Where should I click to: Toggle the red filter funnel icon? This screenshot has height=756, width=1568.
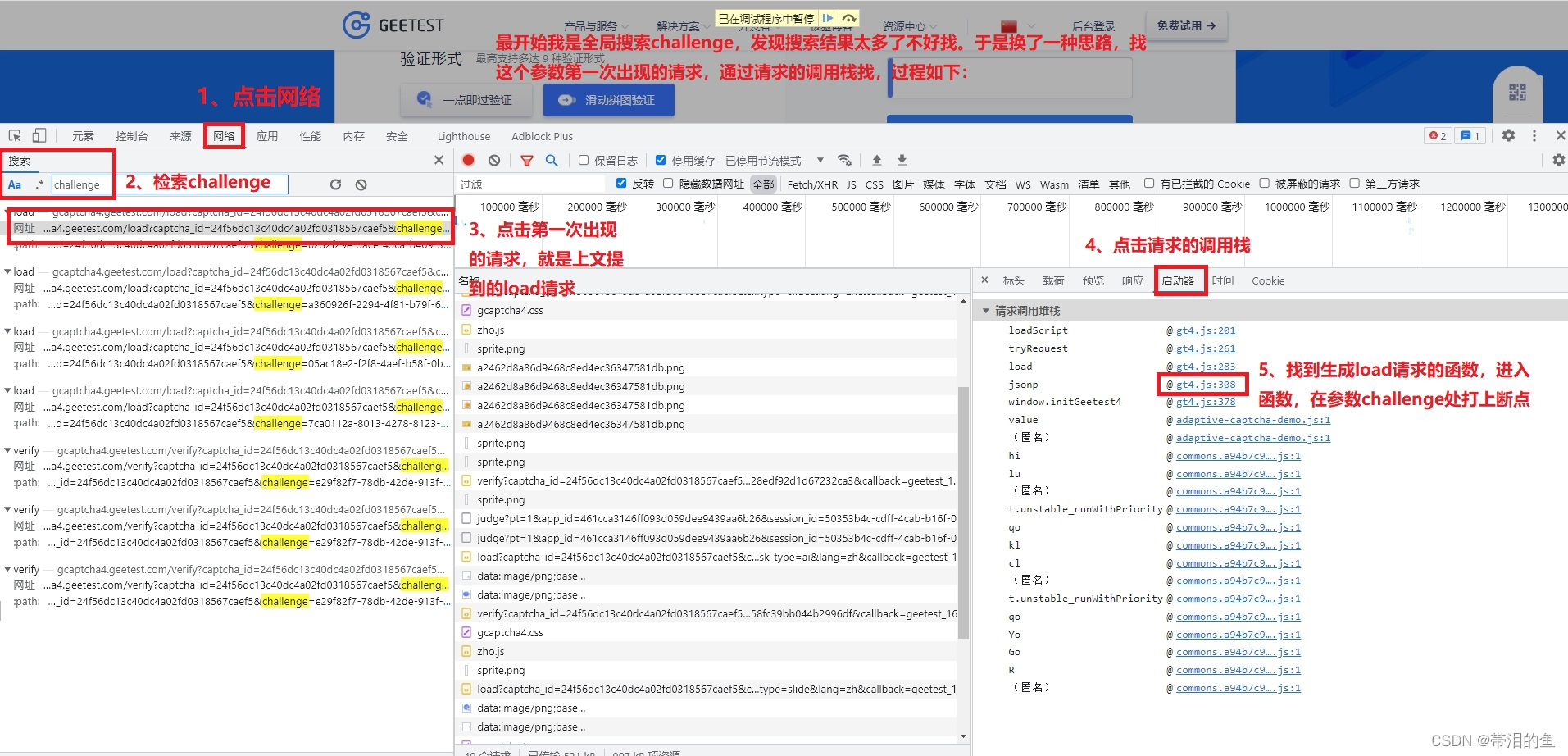tap(527, 161)
